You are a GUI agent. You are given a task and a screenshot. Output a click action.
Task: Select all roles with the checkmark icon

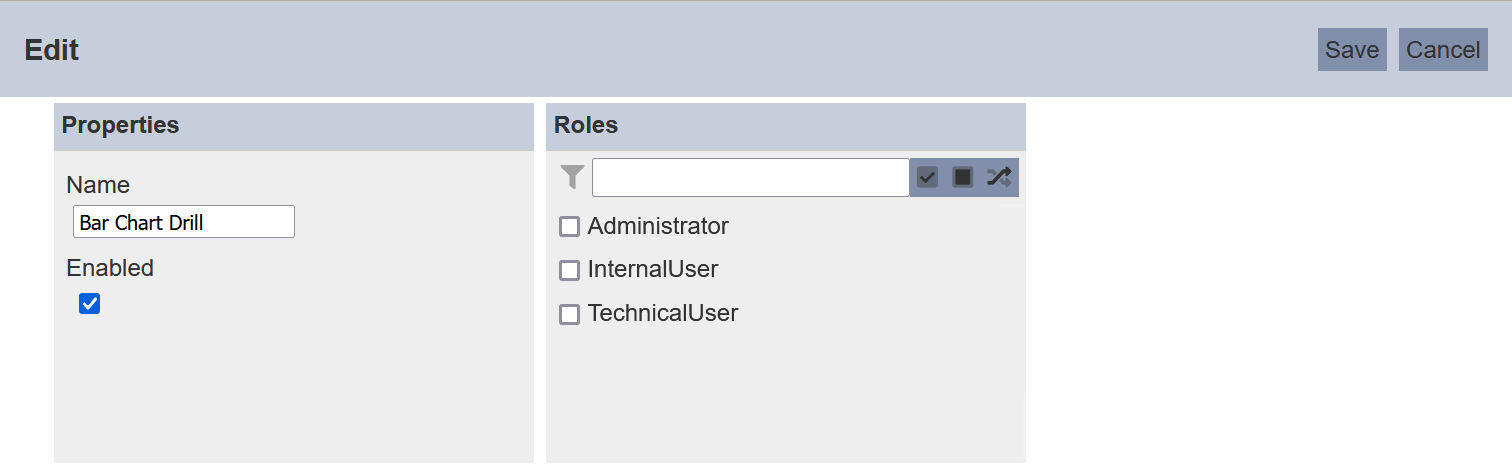pyautogui.click(x=928, y=178)
